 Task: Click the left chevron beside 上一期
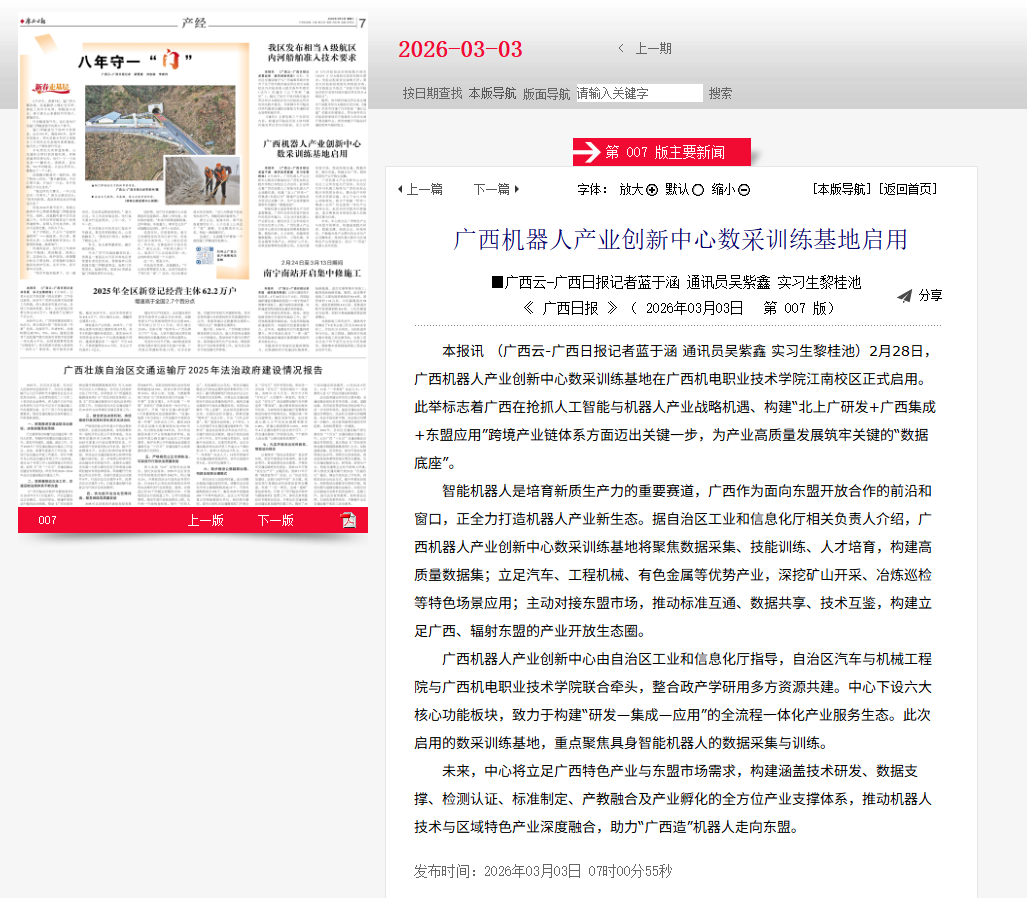tap(621, 48)
